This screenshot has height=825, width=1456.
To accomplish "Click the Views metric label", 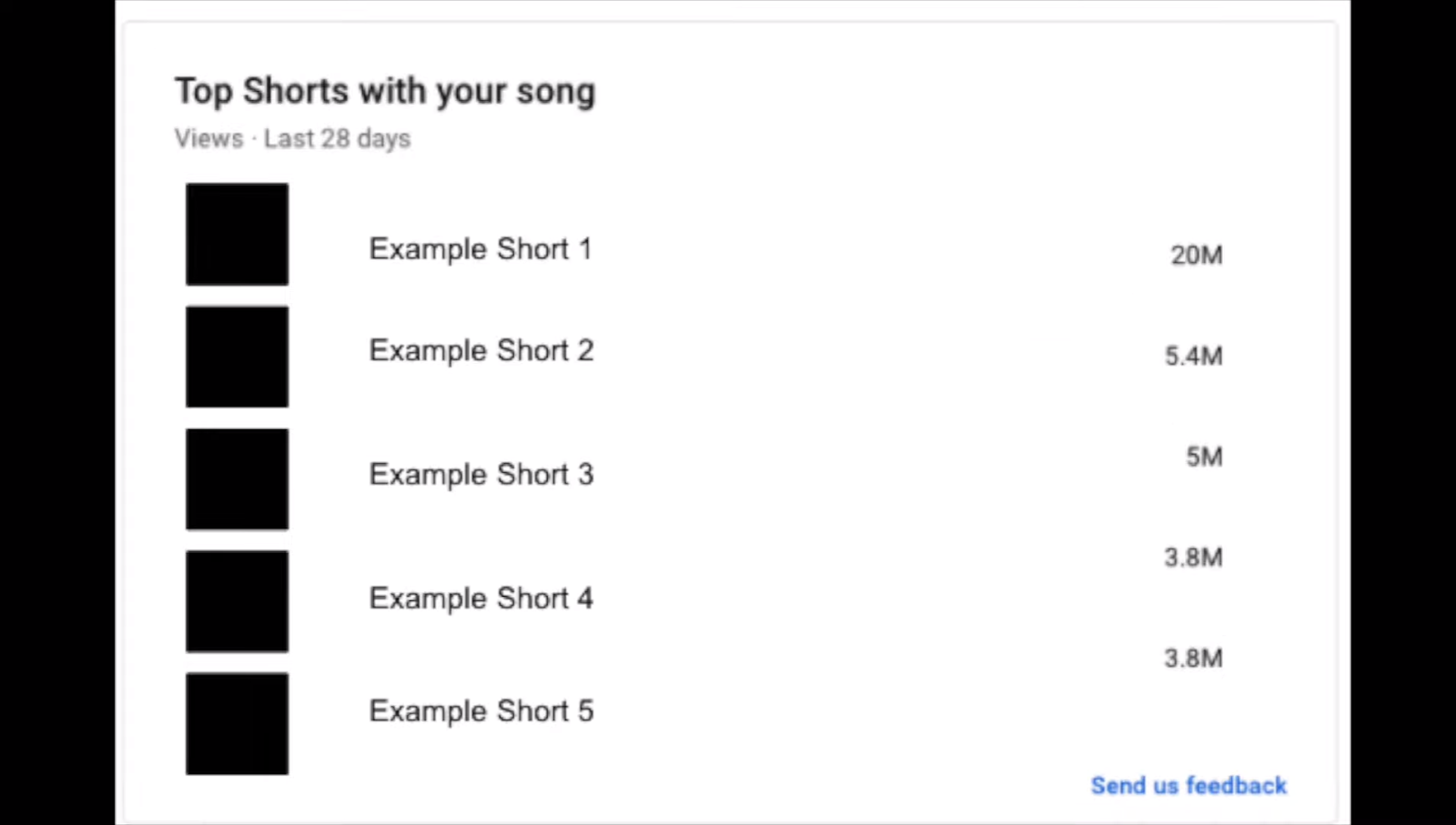I will coord(209,138).
